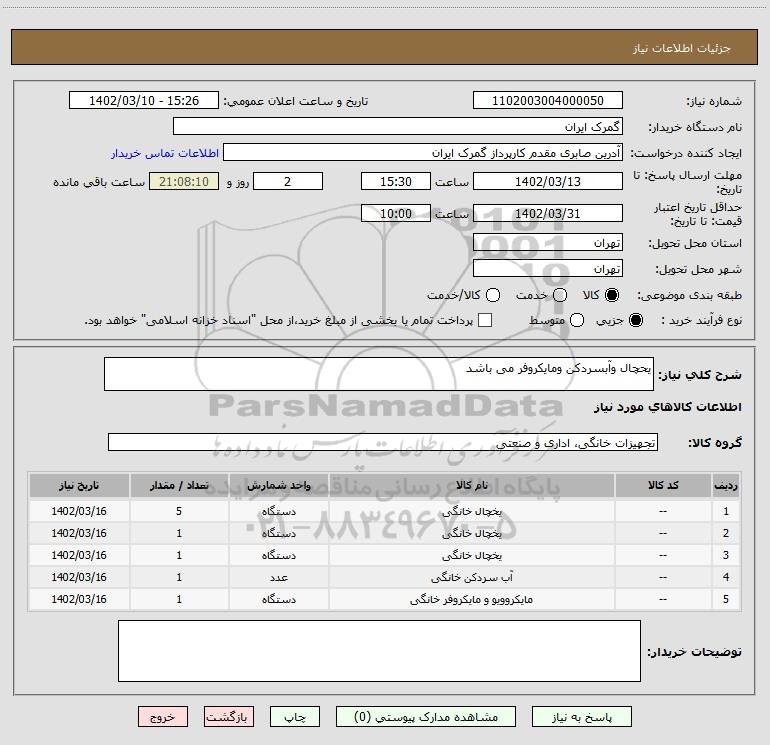This screenshot has width=770, height=745.
Task: Click the توضیحات خریدار text area
Action: [x=379, y=651]
